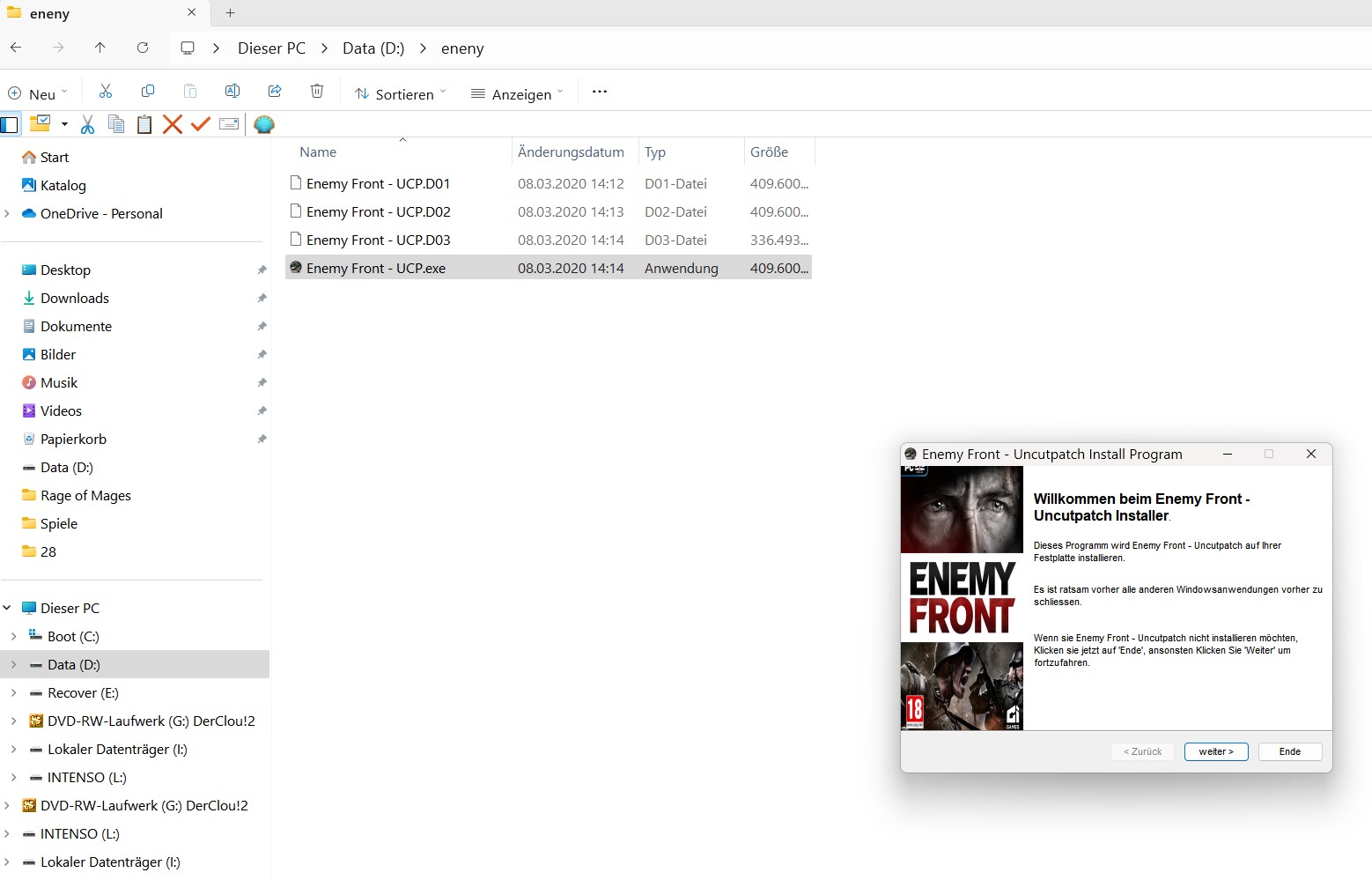Image resolution: width=1372 pixels, height=880 pixels.
Task: Sort by the Typ column header
Action: (x=655, y=152)
